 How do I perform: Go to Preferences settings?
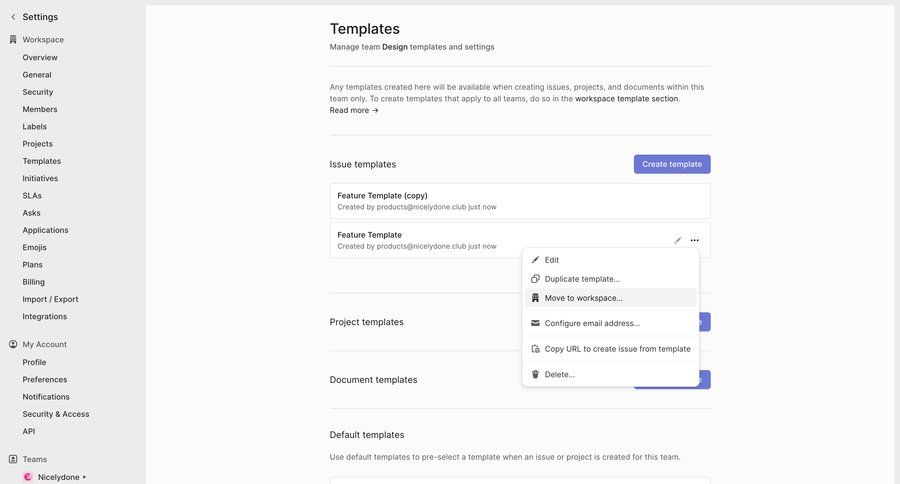click(45, 379)
